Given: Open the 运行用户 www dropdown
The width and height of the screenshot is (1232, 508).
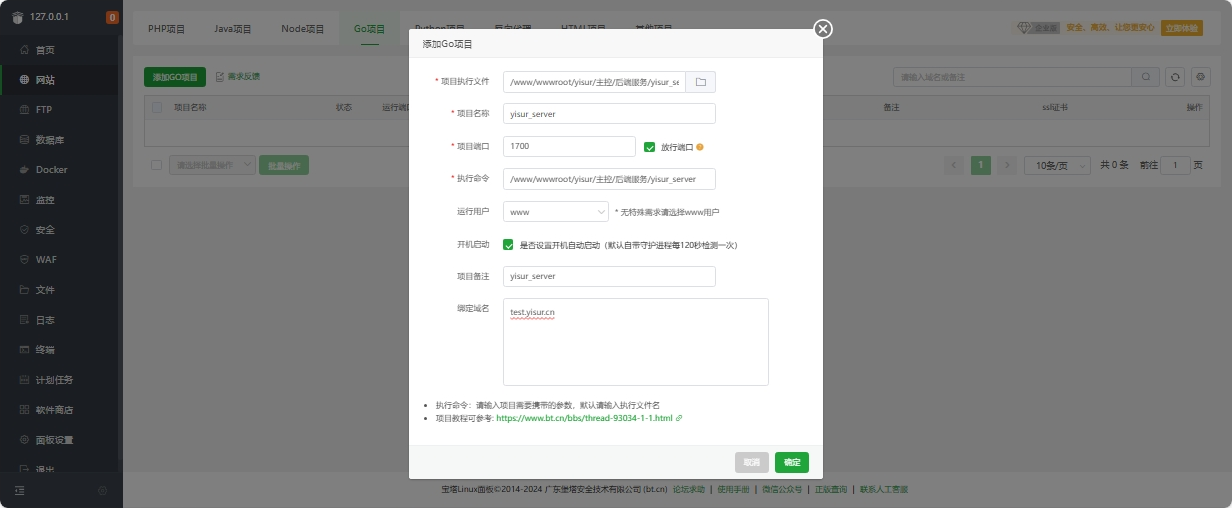Looking at the screenshot, I should (556, 212).
